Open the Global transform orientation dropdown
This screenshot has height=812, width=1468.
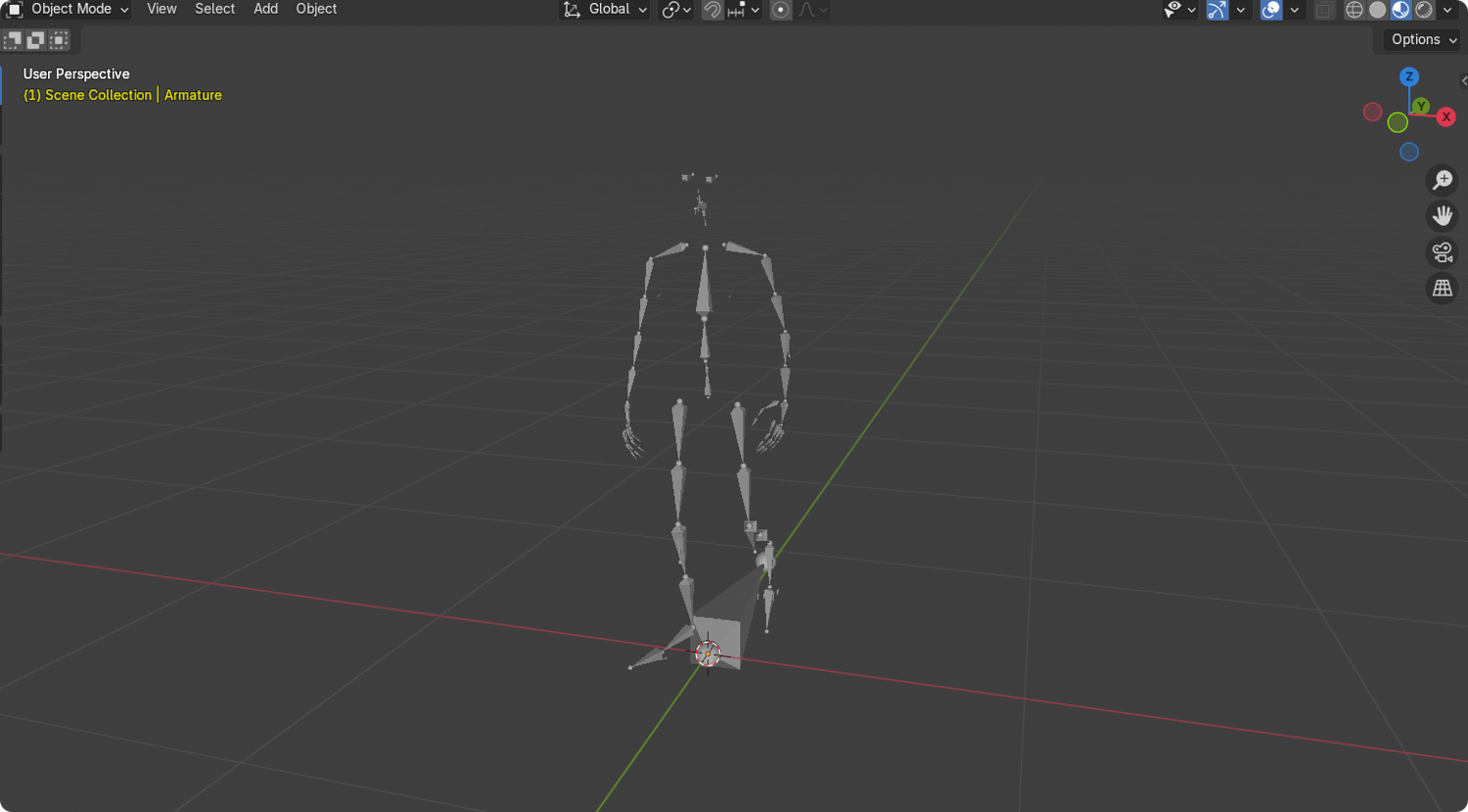point(605,9)
